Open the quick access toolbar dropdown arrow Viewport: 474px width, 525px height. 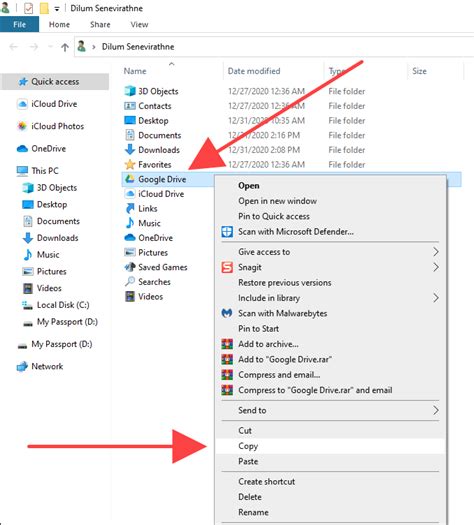[x=57, y=9]
